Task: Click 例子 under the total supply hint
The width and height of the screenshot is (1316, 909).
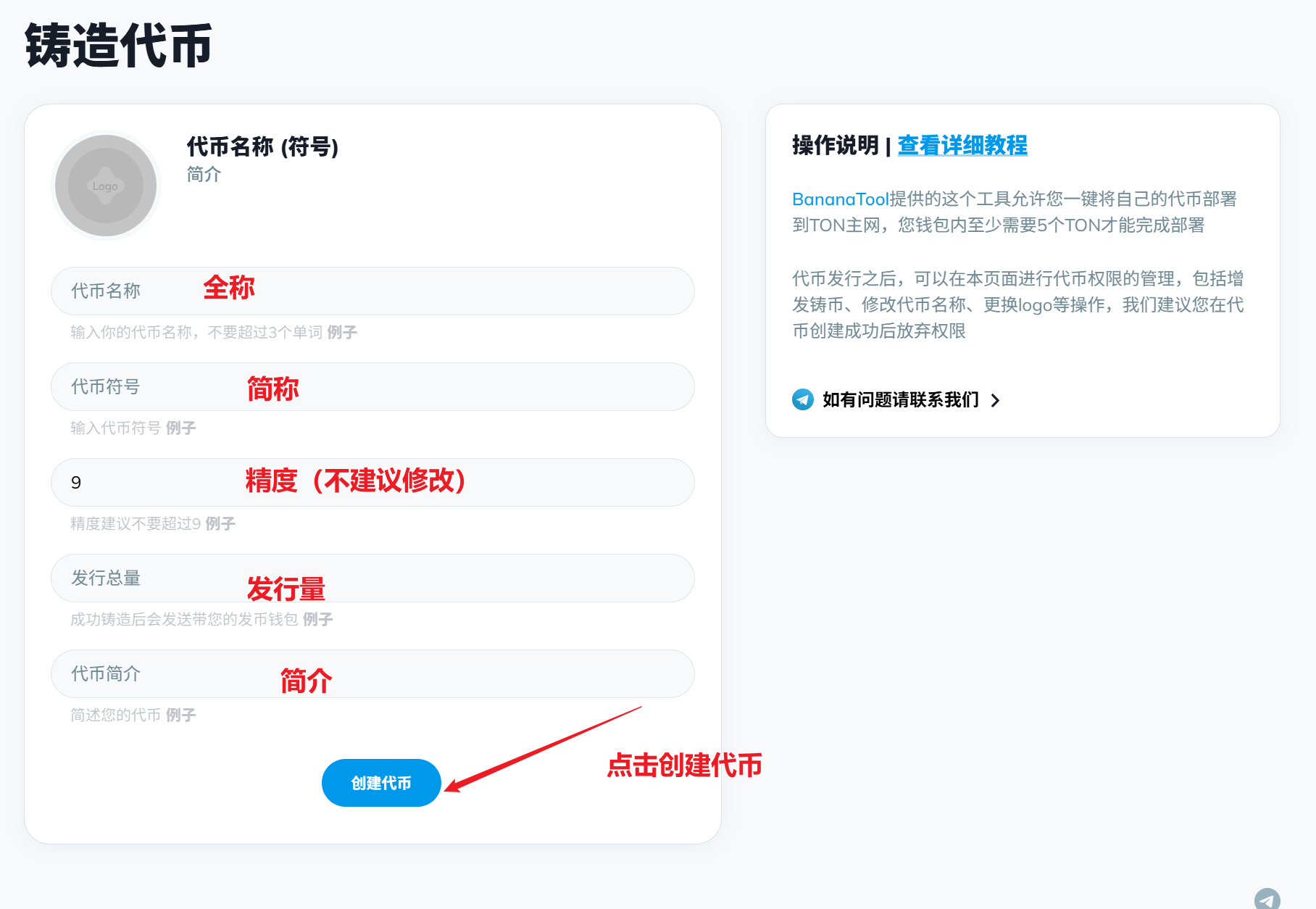Action: click(x=317, y=620)
